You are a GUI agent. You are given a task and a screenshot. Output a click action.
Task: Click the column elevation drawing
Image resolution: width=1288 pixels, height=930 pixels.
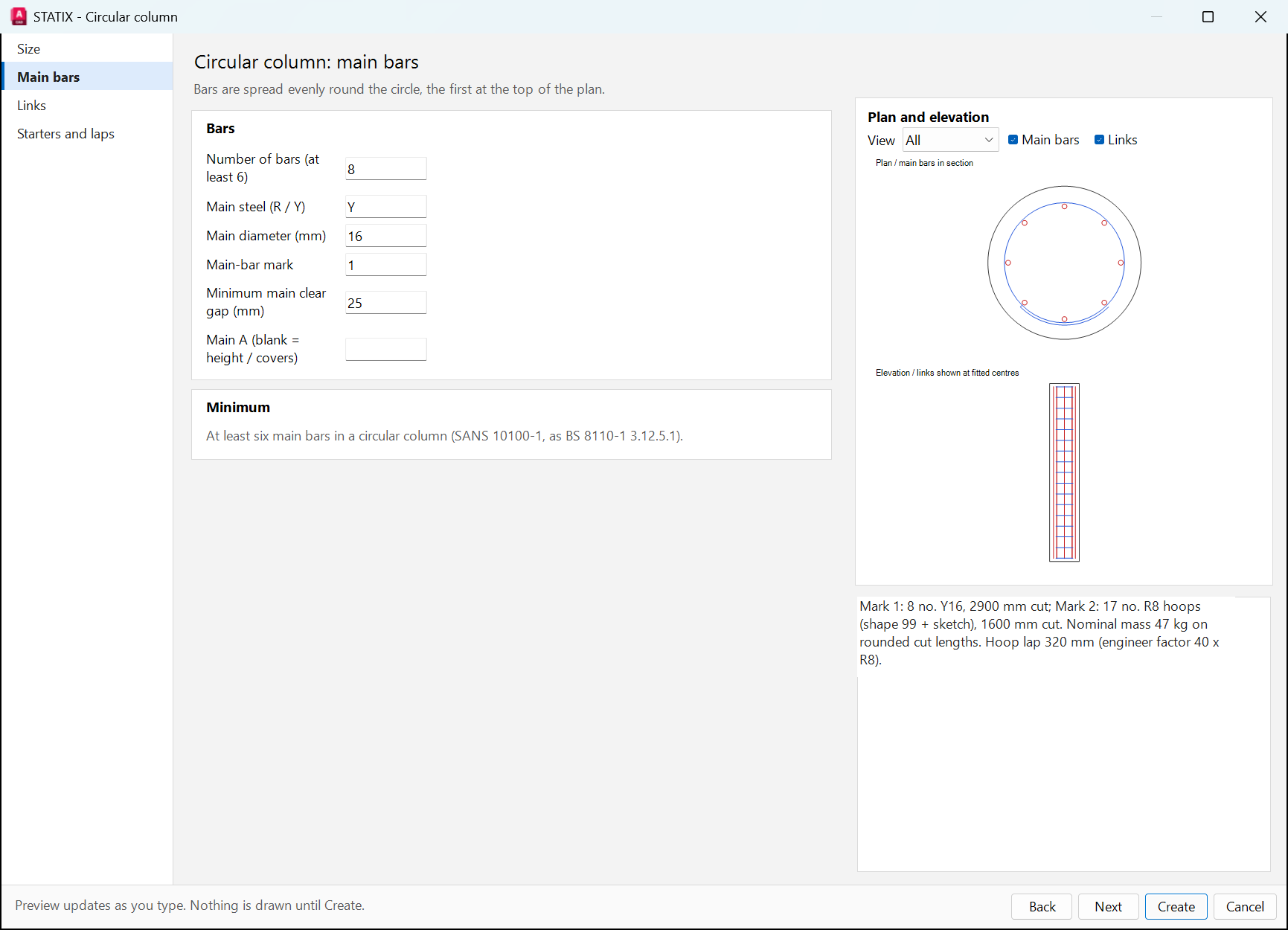(1064, 472)
